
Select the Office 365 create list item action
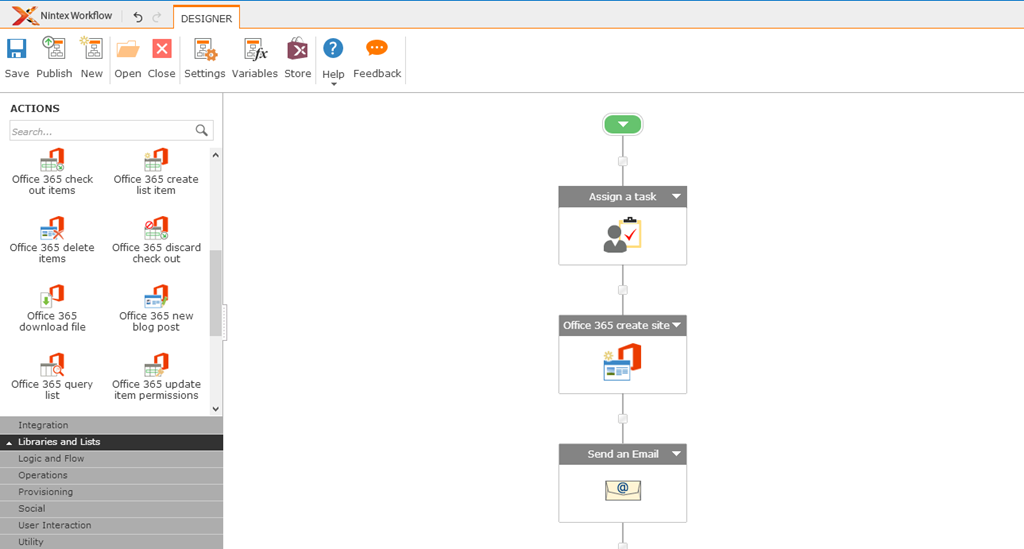[156, 172]
